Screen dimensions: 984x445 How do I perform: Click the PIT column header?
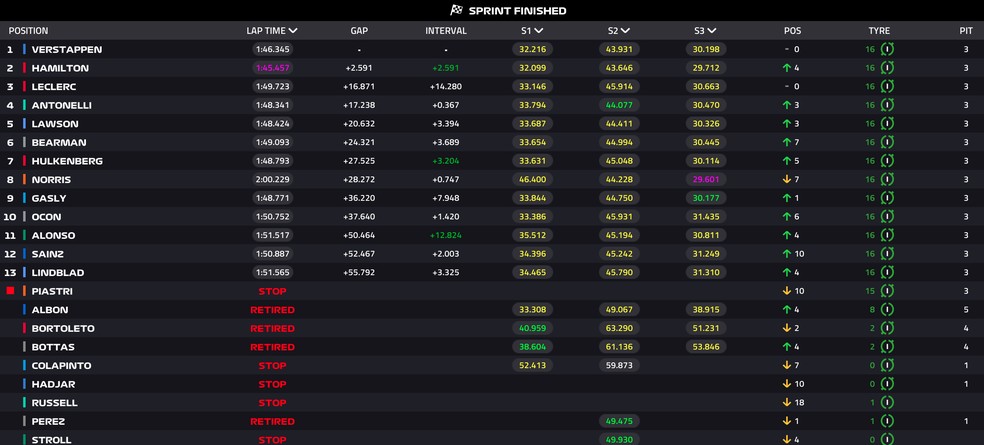966,31
